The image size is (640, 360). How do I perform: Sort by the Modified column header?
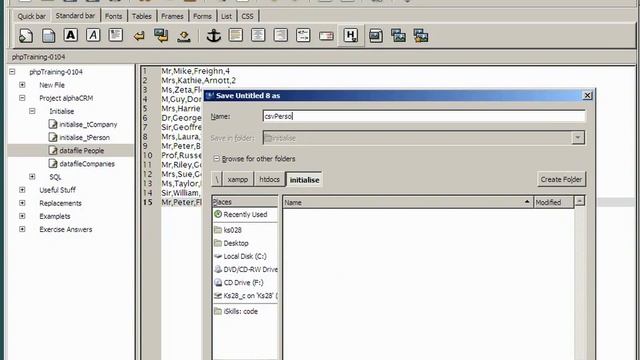553,202
